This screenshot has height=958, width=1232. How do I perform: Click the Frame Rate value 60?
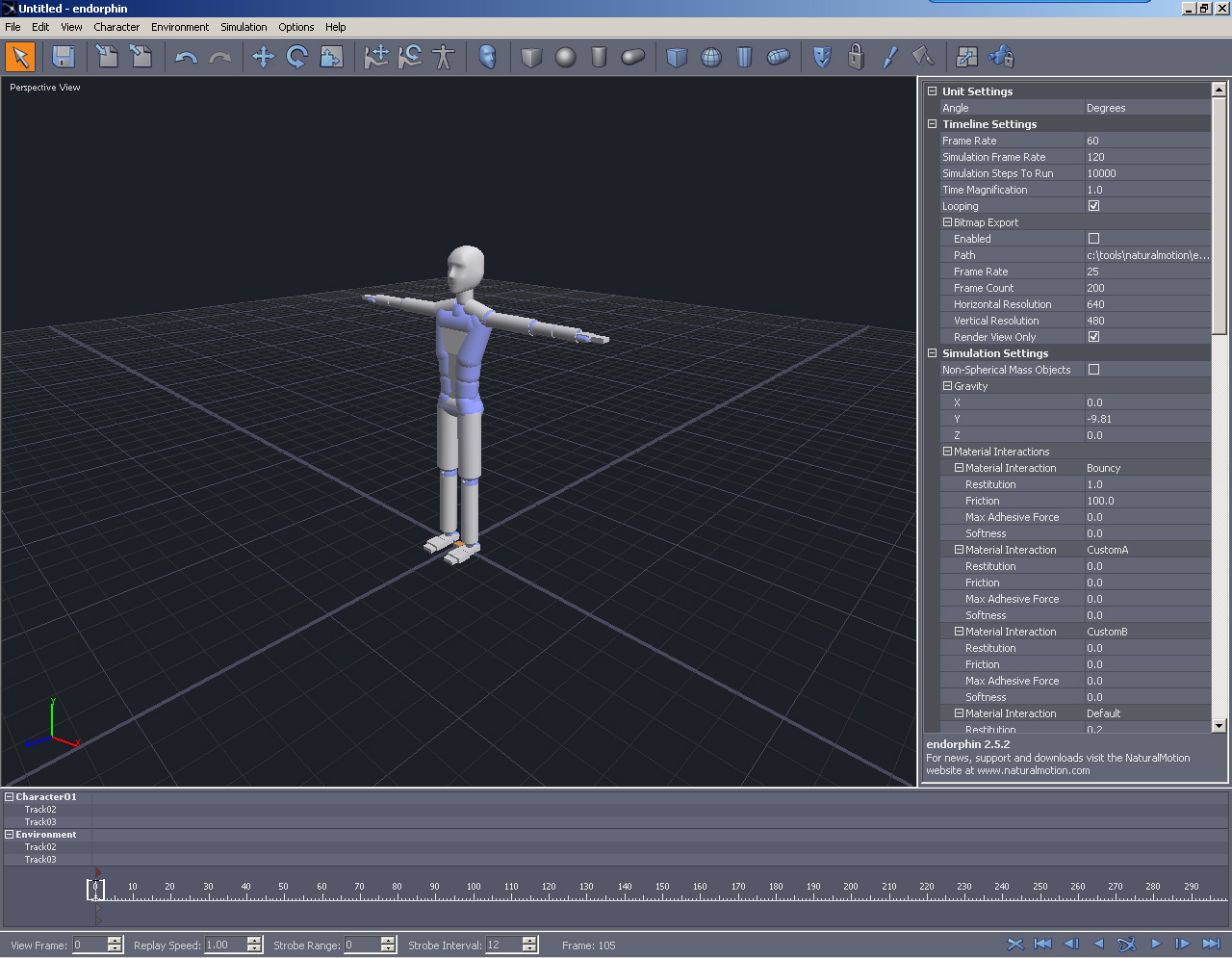(x=1147, y=141)
